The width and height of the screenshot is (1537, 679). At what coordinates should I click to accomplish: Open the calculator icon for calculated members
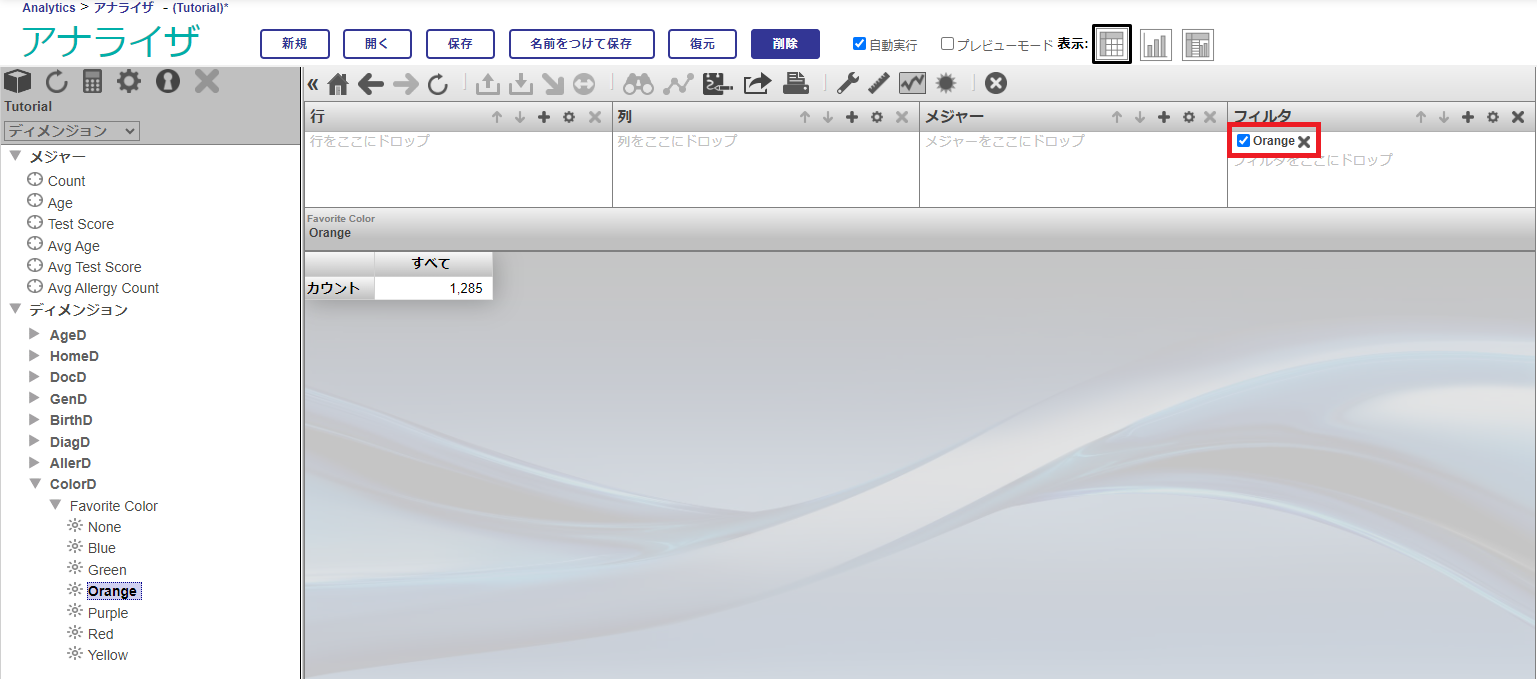click(x=93, y=82)
